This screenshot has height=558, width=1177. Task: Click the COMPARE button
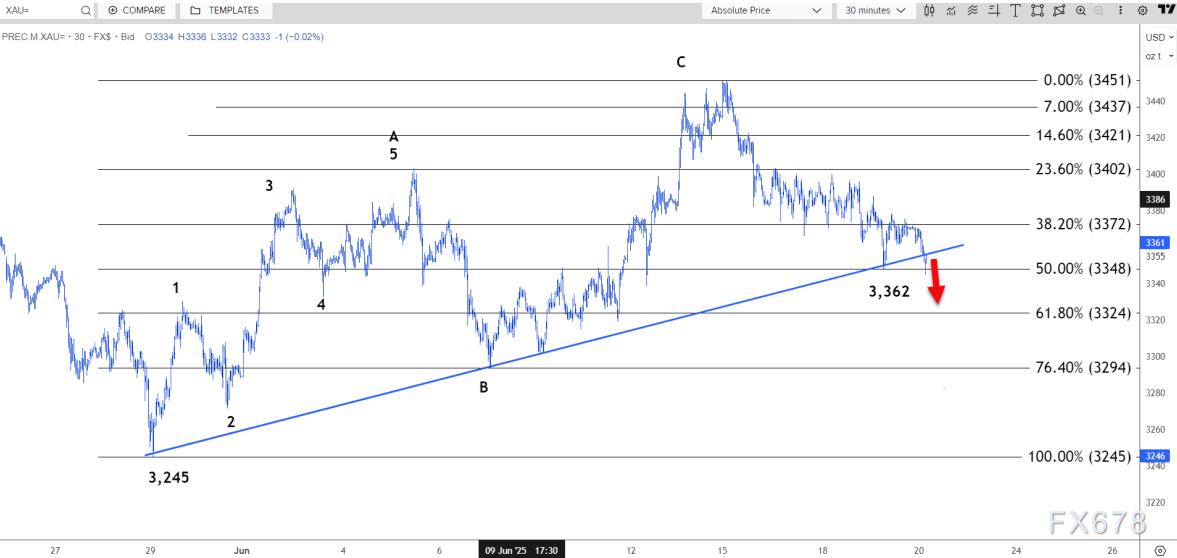(x=137, y=10)
